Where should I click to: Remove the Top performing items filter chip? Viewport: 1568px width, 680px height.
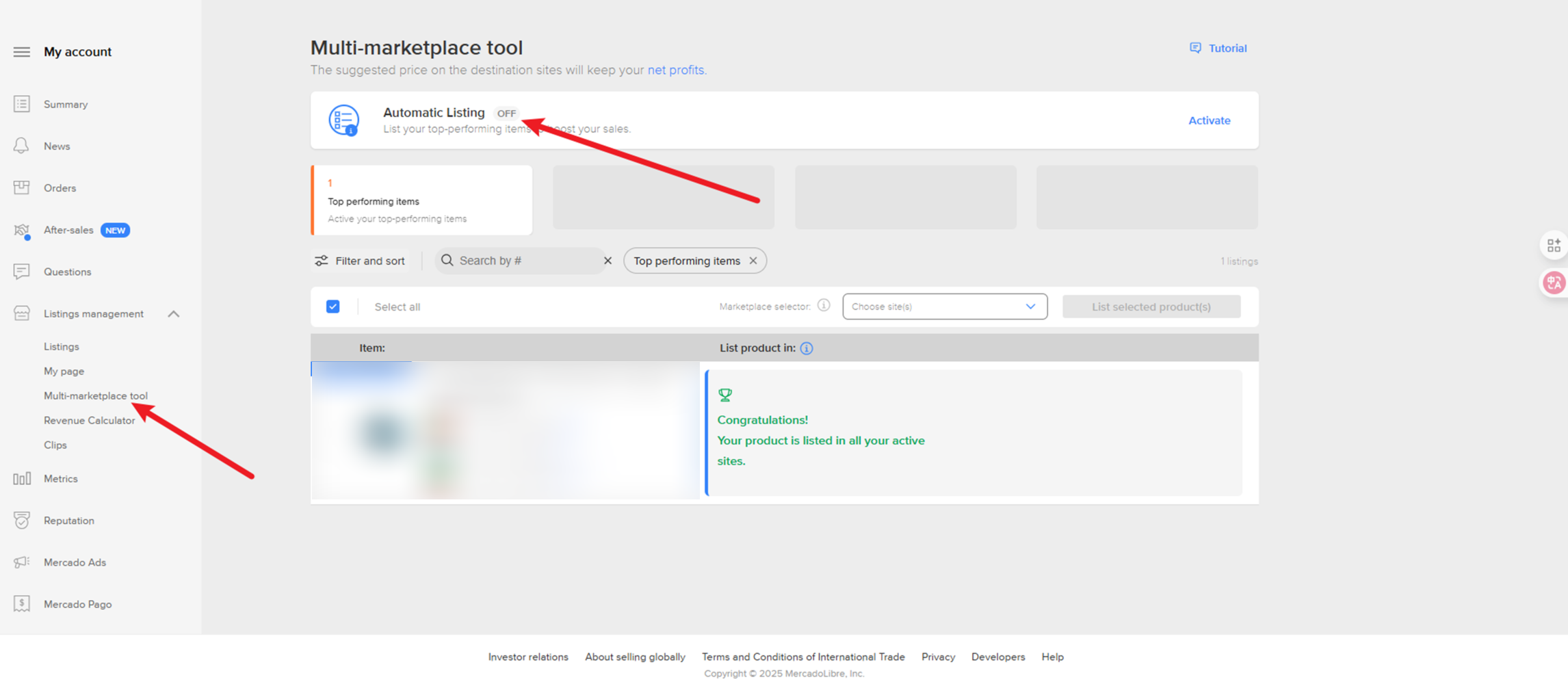753,261
